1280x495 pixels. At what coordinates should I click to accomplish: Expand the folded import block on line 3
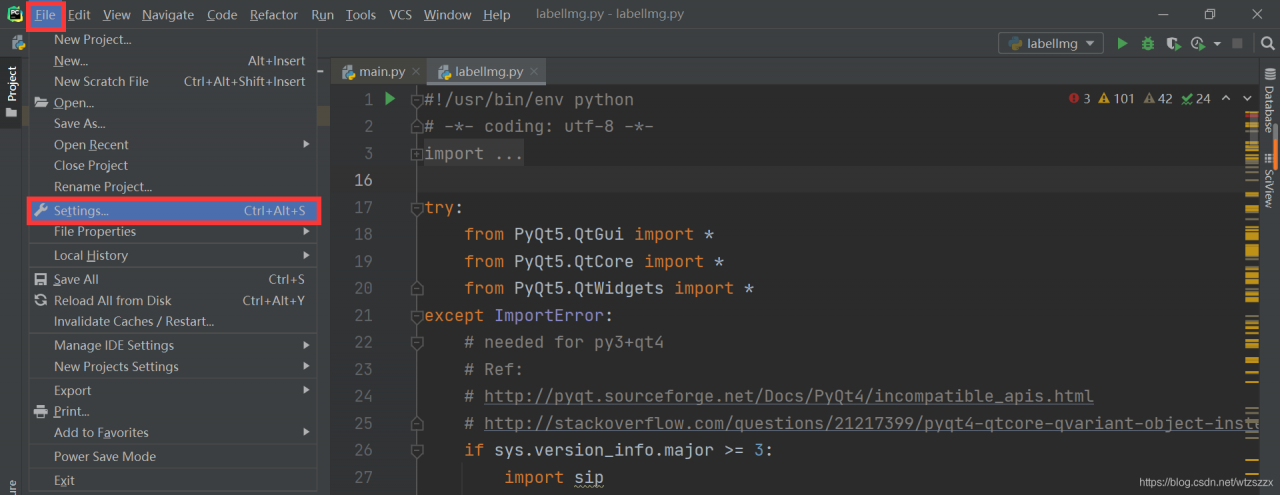tap(416, 154)
